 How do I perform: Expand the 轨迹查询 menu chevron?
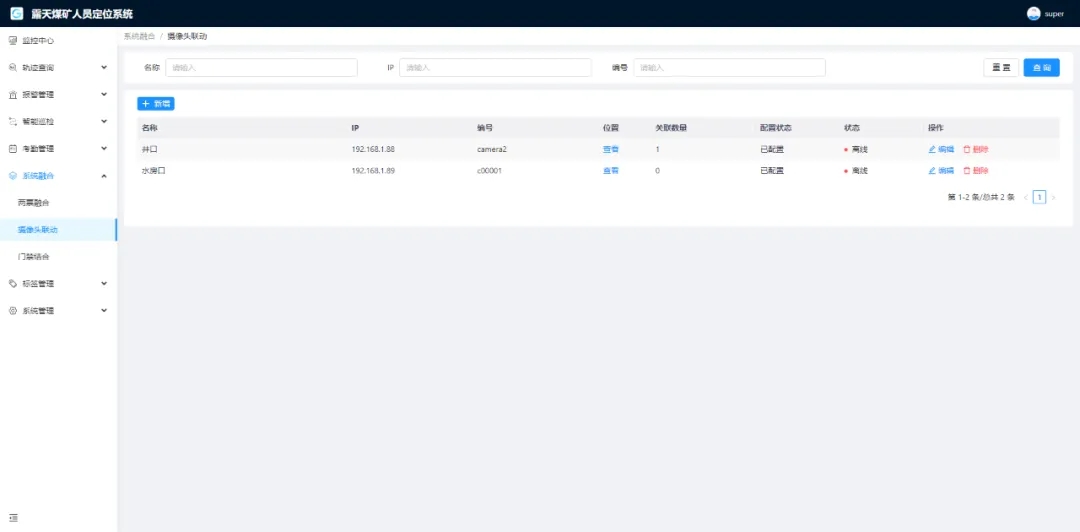[104, 68]
